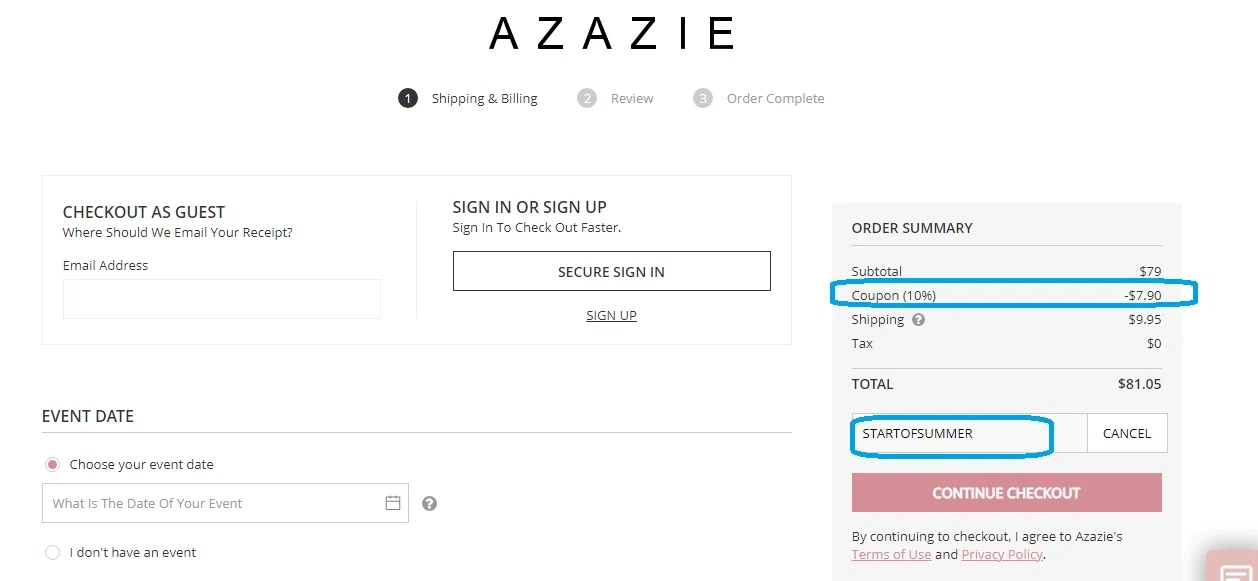This screenshot has width=1258, height=581.
Task: Select 'I don't have an event' option
Action: [53, 552]
